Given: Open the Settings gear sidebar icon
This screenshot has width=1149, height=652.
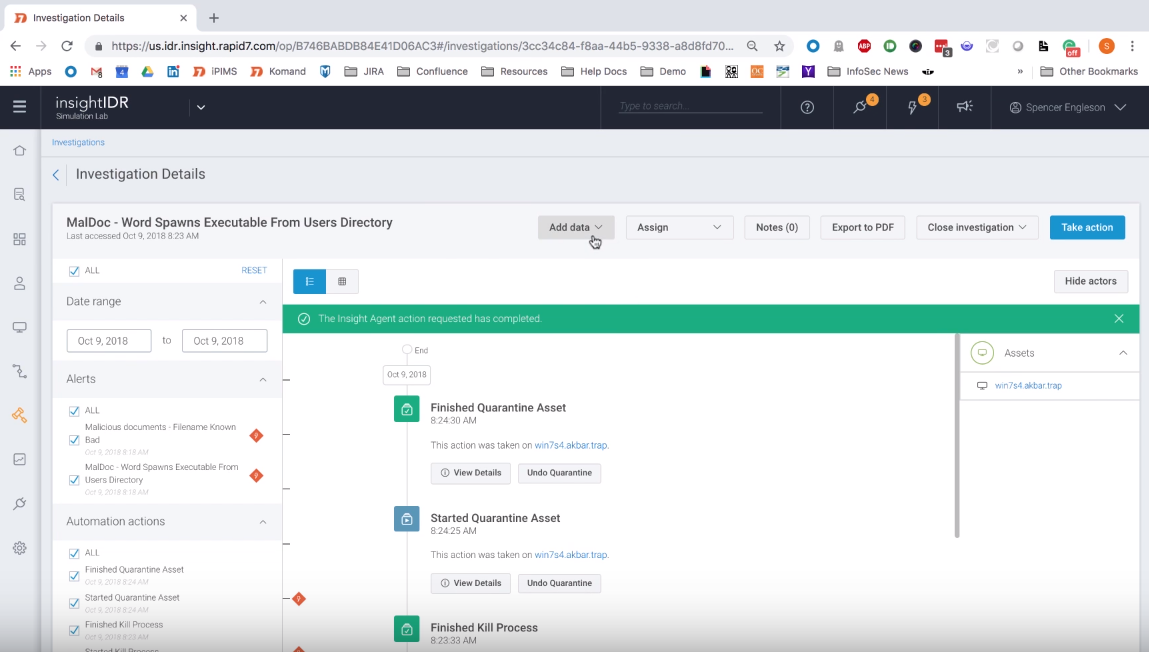Looking at the screenshot, I should [x=20, y=548].
